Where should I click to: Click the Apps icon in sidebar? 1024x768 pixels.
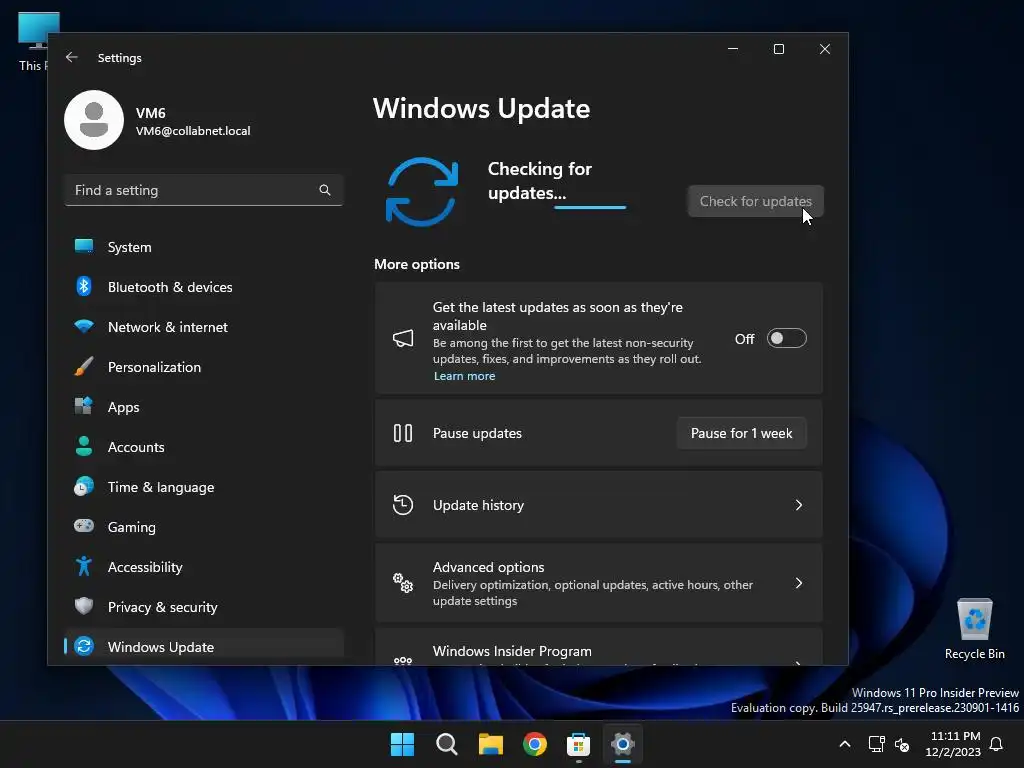point(84,406)
